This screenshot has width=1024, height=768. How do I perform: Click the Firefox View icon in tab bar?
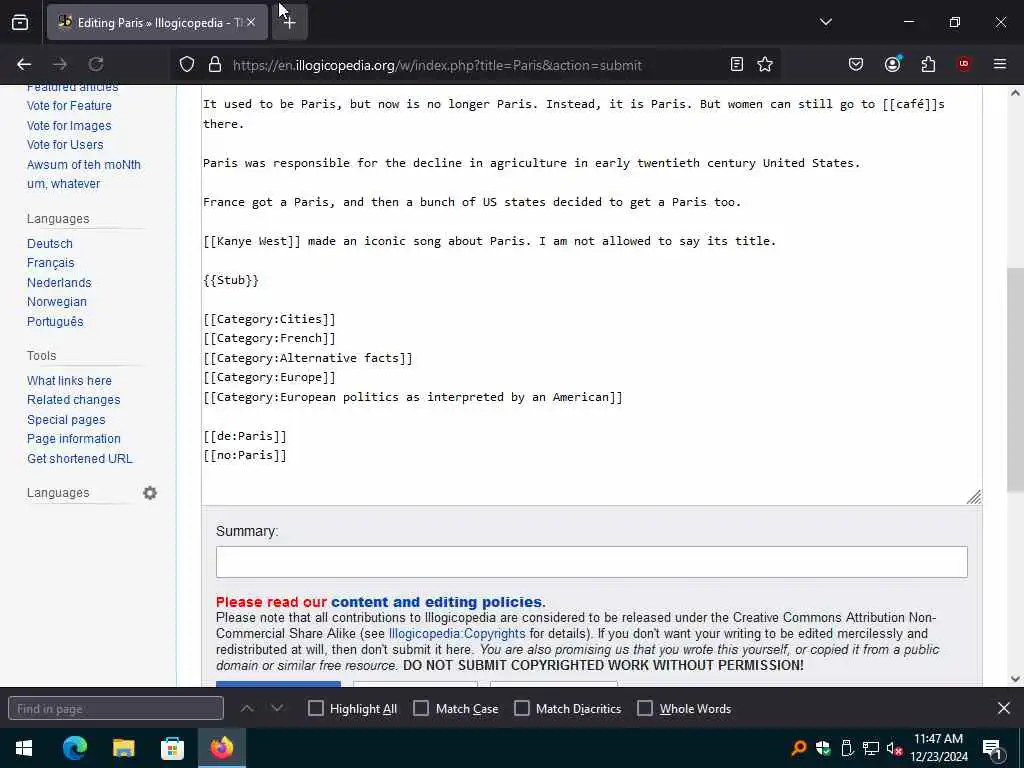(x=20, y=22)
